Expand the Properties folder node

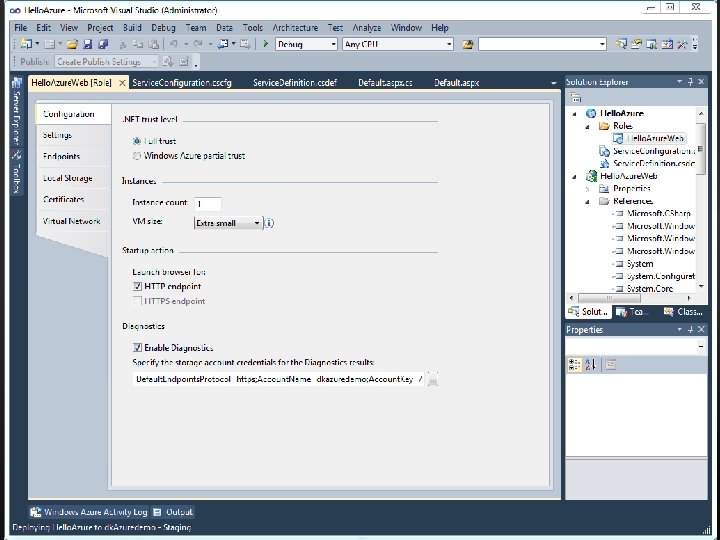click(x=587, y=189)
